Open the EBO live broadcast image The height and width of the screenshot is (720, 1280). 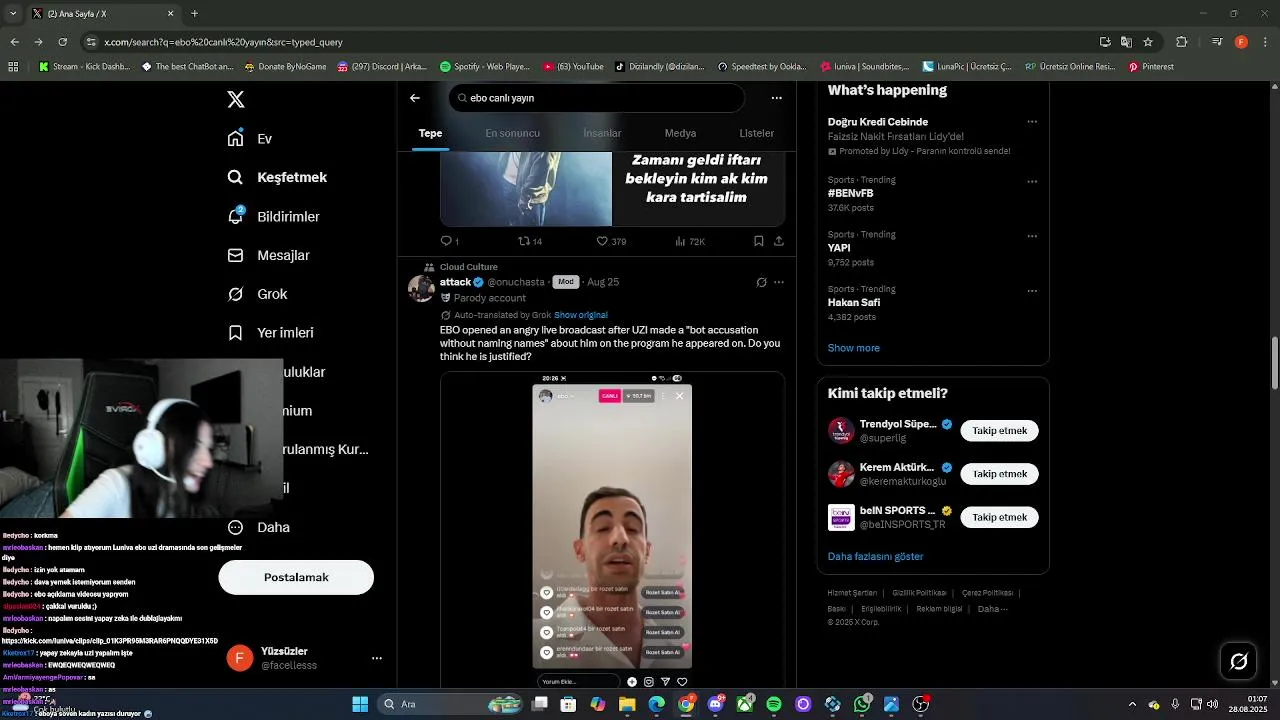(x=612, y=529)
